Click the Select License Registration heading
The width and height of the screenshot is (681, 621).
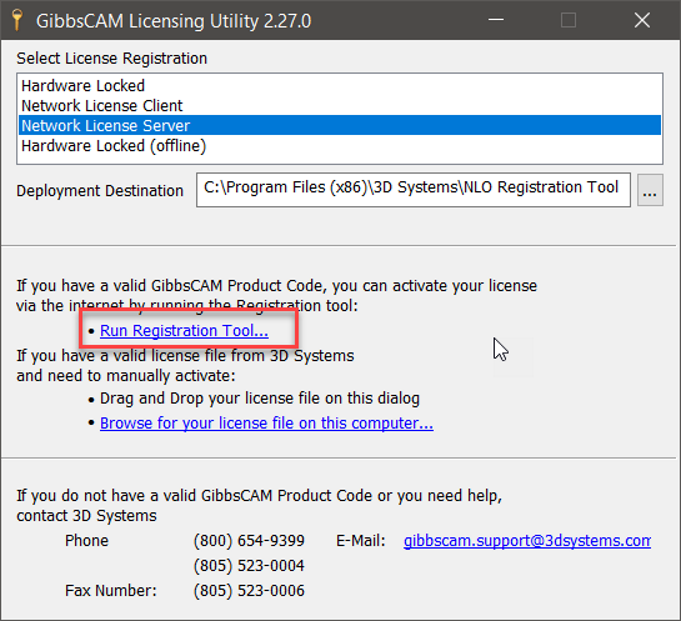pos(112,58)
